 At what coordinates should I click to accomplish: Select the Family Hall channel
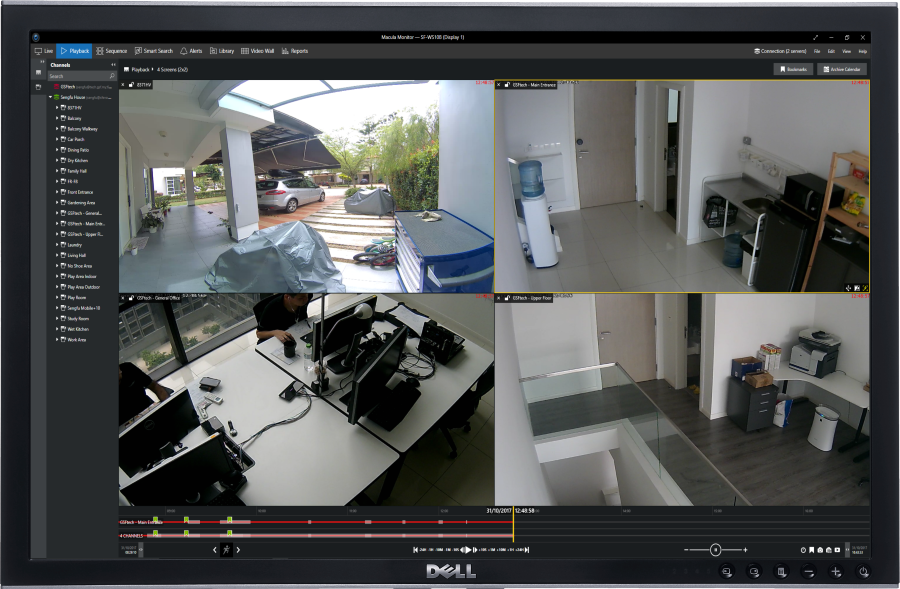click(x=77, y=171)
